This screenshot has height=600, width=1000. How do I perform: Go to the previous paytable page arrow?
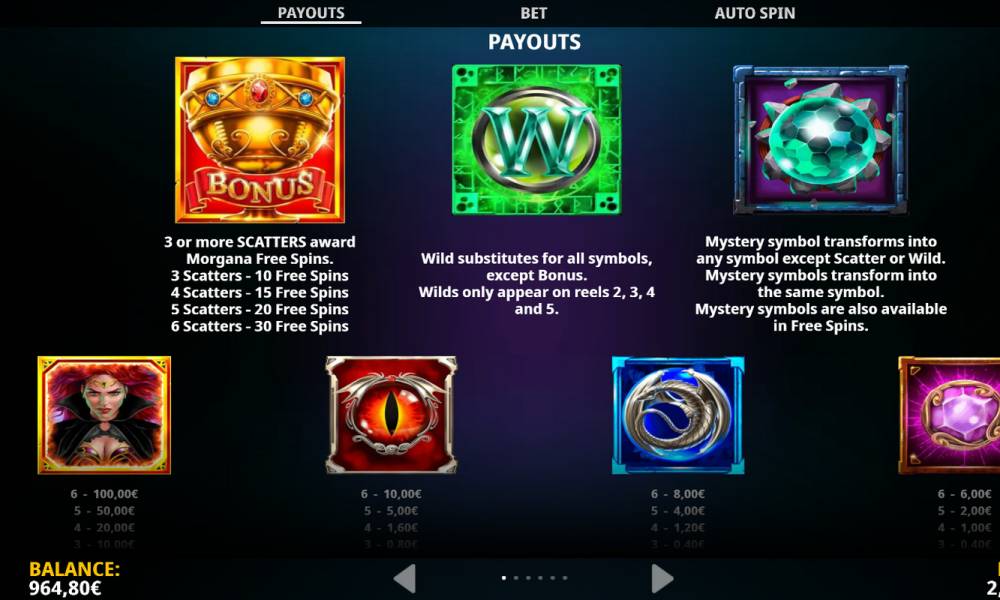(405, 578)
